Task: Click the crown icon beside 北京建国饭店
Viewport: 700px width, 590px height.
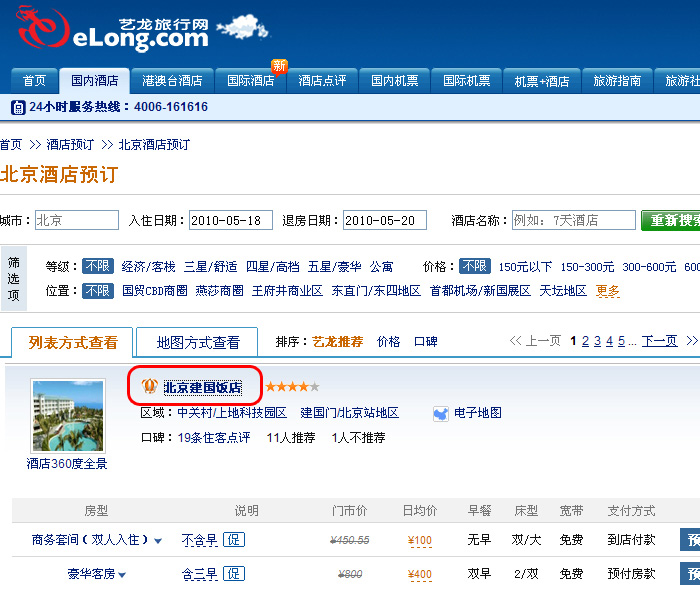Action: coord(150,386)
